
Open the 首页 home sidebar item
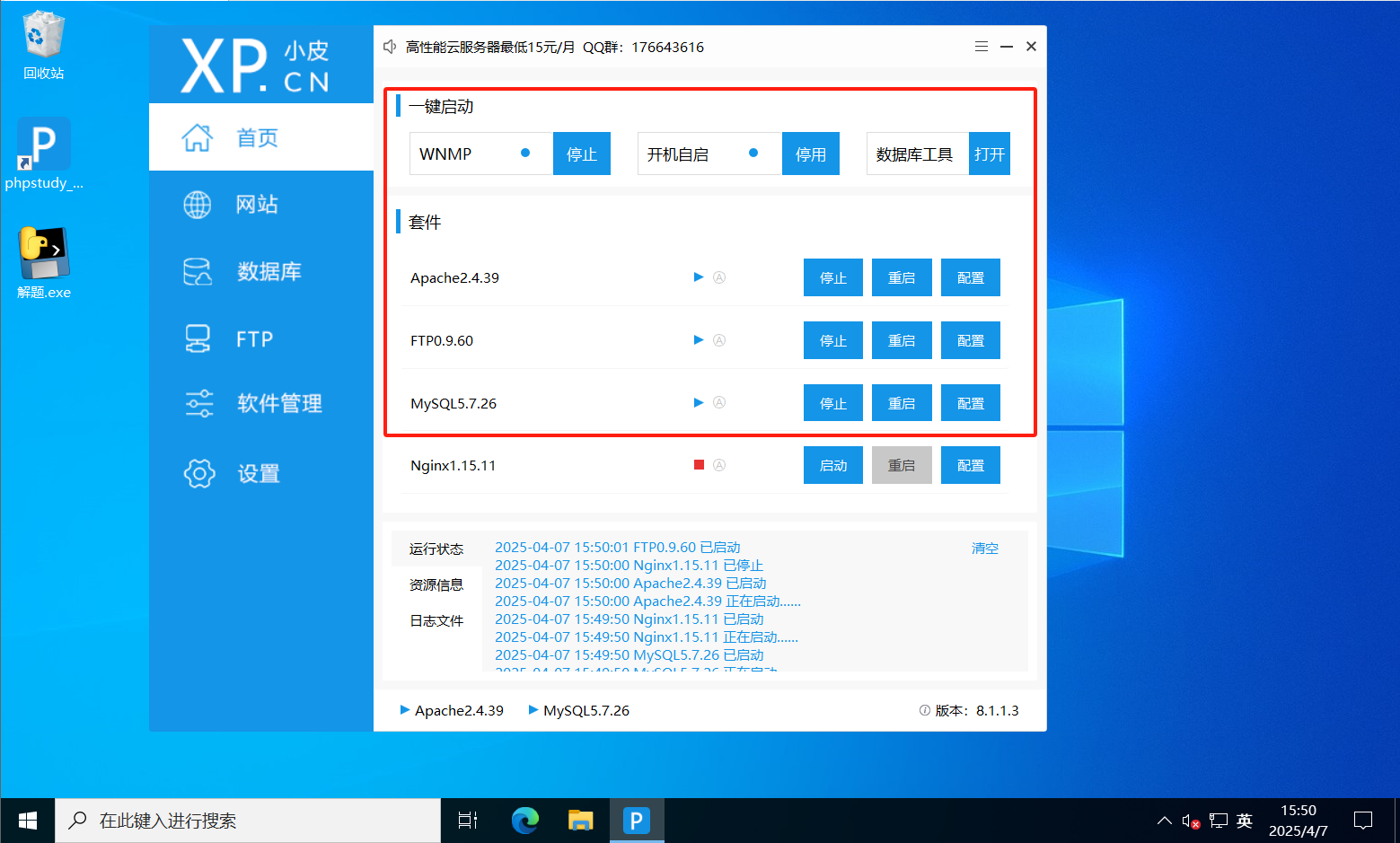click(x=260, y=137)
